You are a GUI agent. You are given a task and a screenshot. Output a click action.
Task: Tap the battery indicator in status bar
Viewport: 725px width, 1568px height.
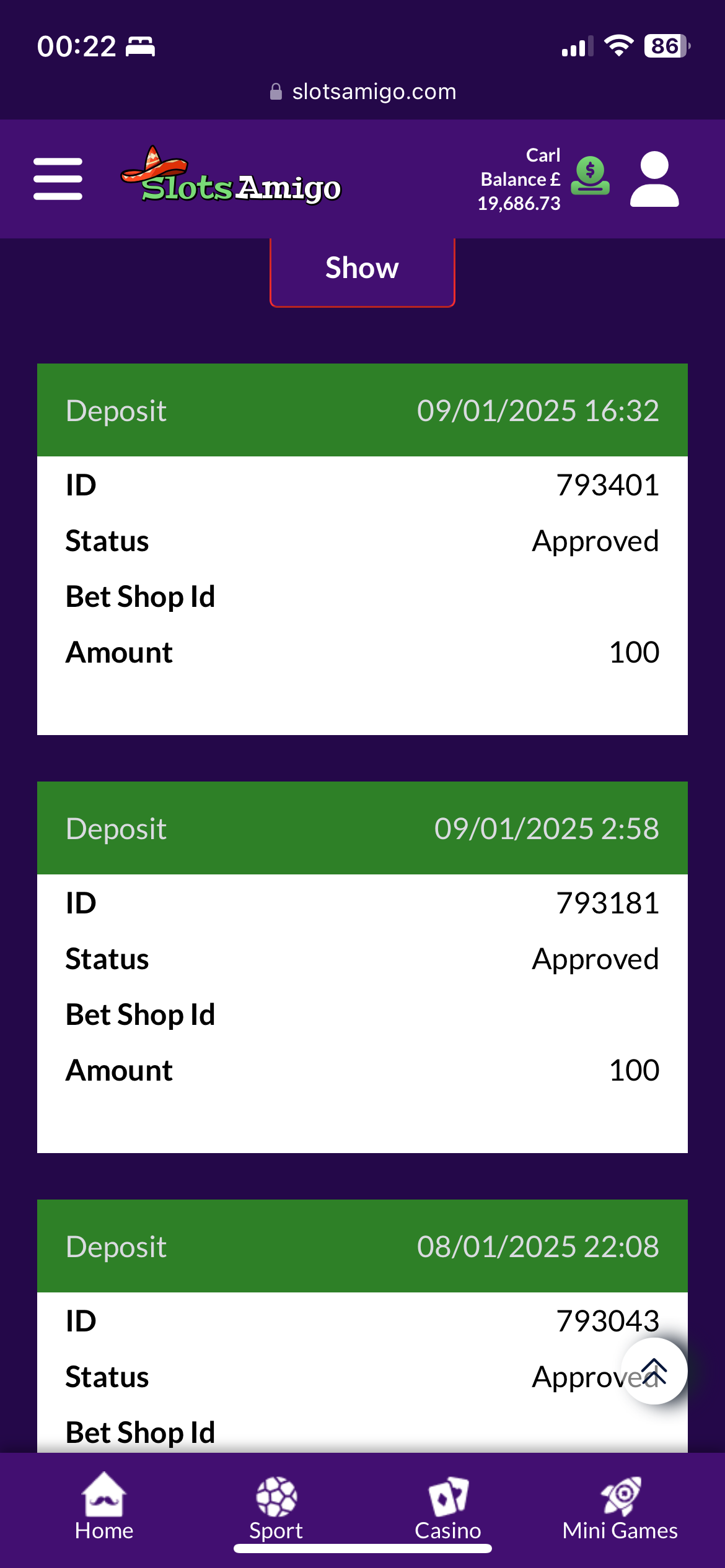pos(667,46)
